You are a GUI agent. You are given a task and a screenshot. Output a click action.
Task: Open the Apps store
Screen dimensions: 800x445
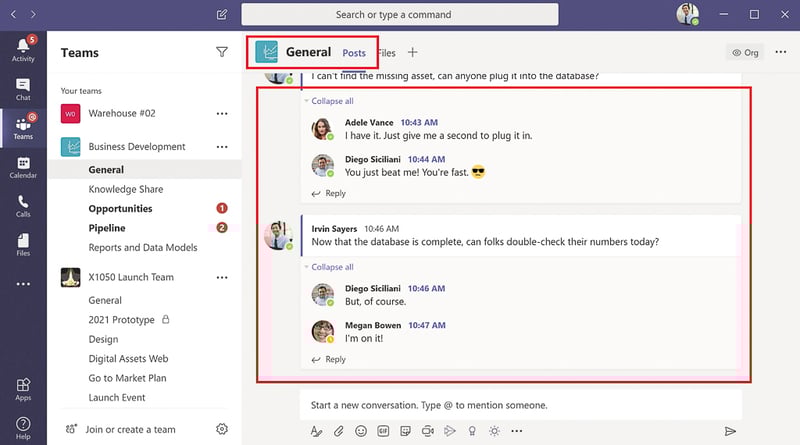23,389
